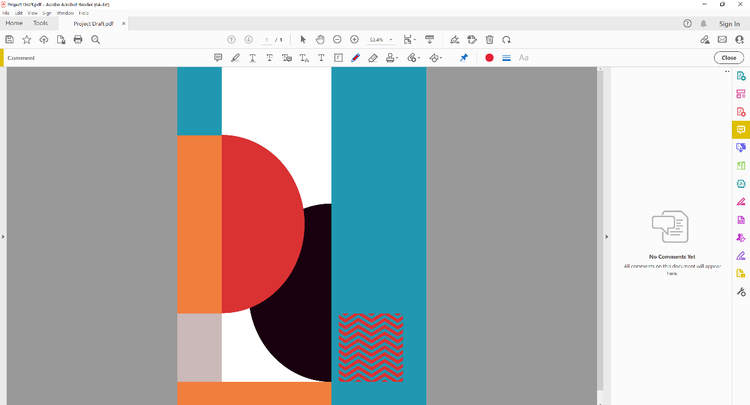The height and width of the screenshot is (405, 750).
Task: Click Sign In
Action: tap(729, 23)
